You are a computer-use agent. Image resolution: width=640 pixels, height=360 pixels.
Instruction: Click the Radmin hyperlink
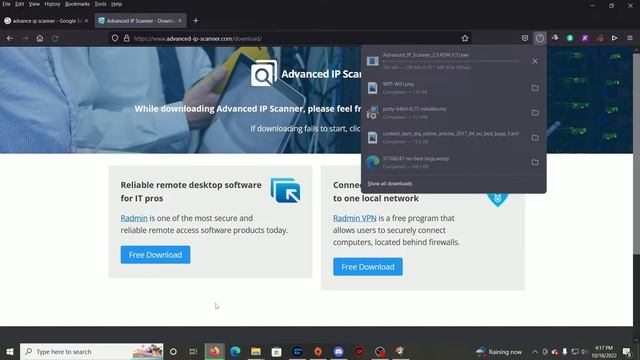click(x=134, y=218)
